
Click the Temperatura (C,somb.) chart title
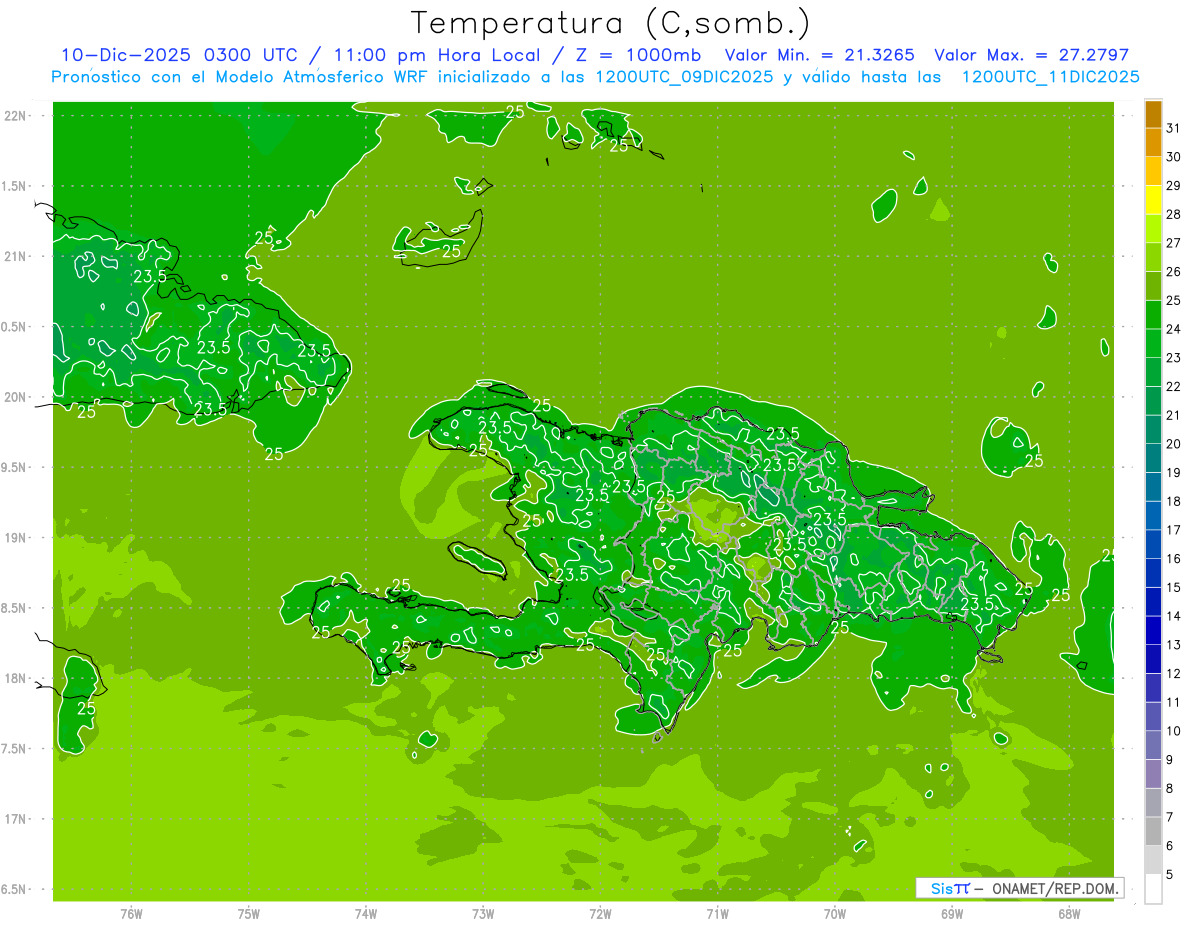(611, 23)
